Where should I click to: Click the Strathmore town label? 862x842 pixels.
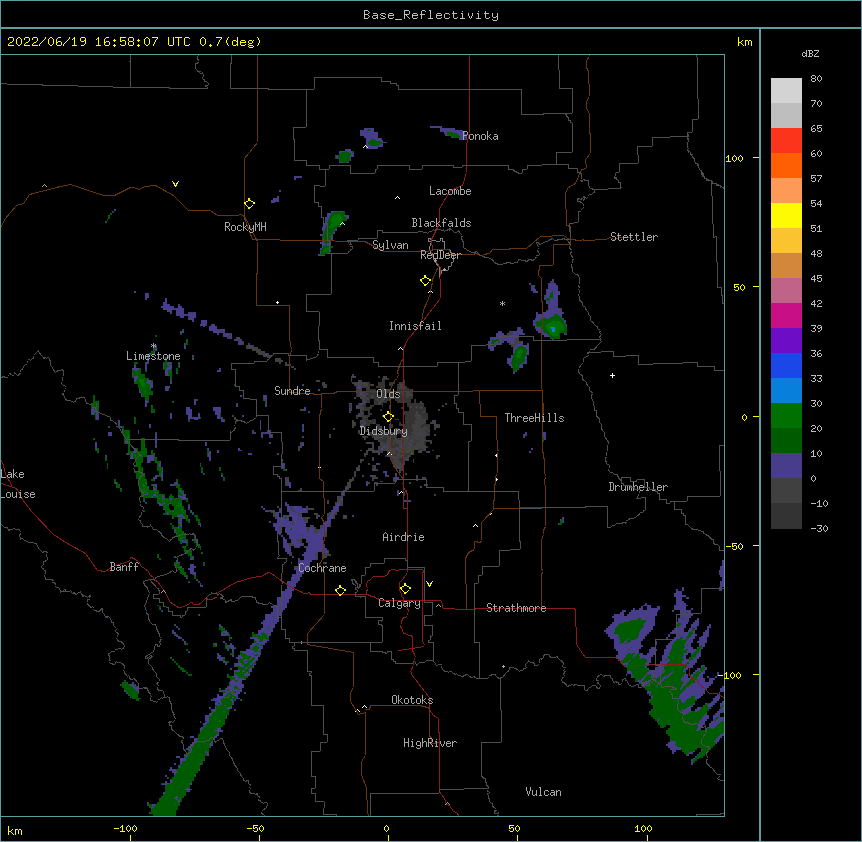(x=516, y=608)
